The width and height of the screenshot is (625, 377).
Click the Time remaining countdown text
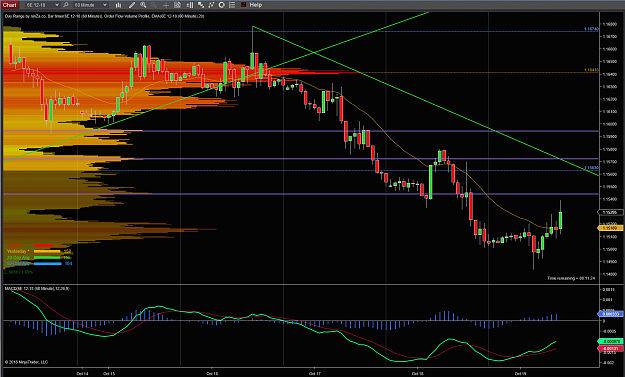[571, 278]
